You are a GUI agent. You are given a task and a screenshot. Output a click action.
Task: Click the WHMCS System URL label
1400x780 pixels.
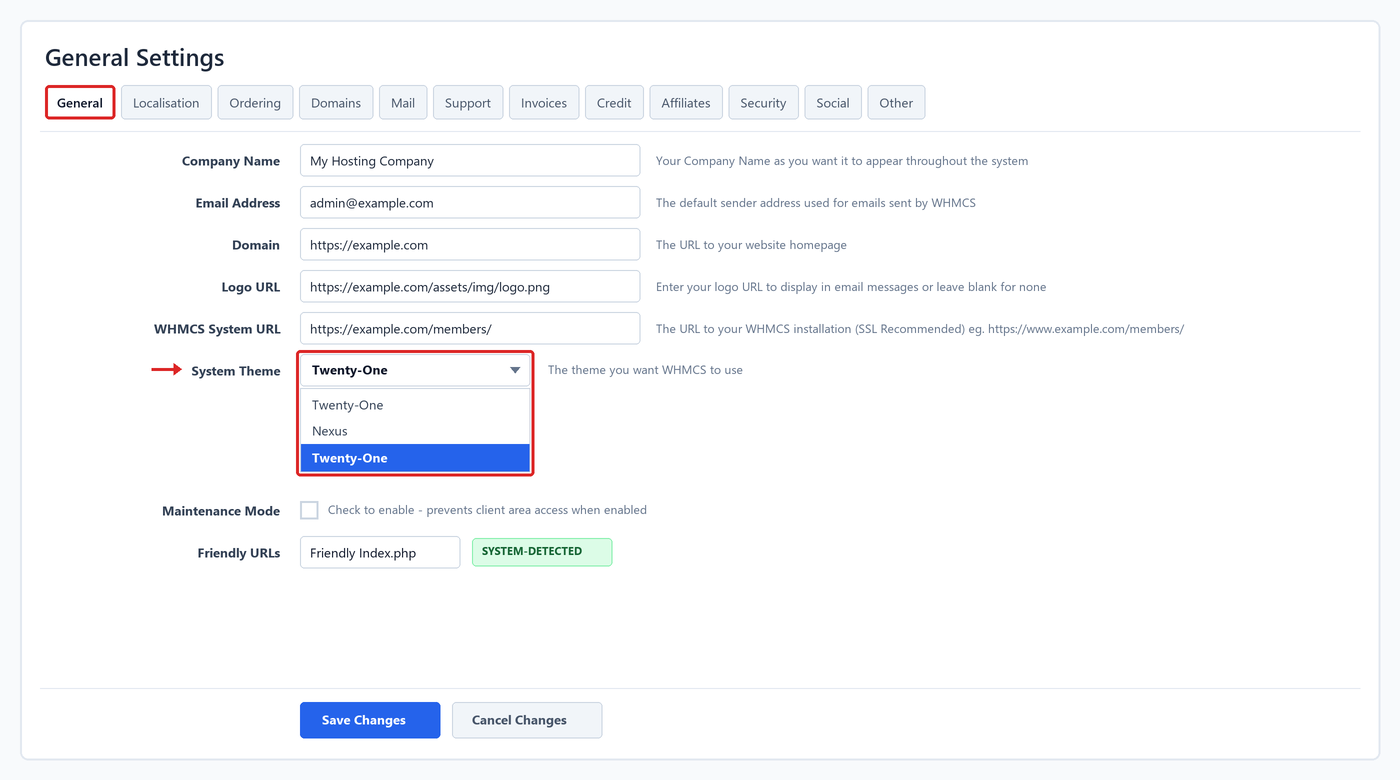(217, 329)
